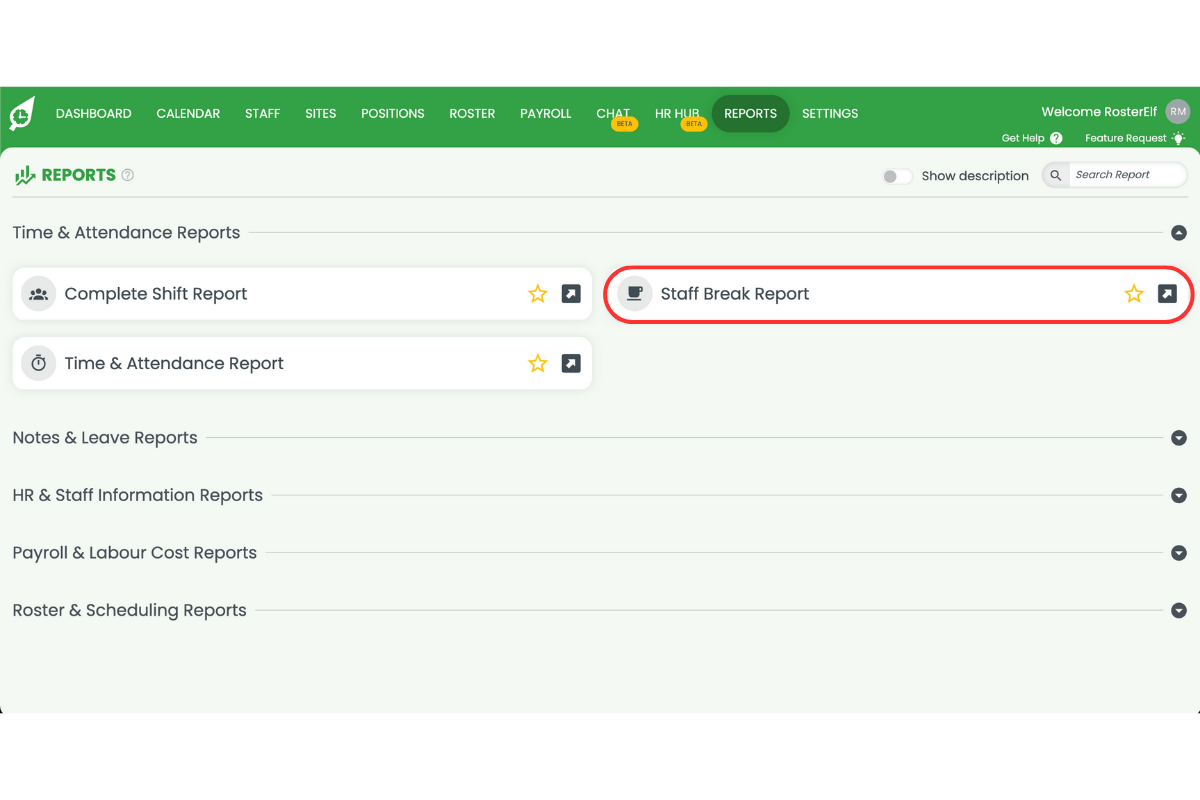Click the RM profile avatar

click(1177, 111)
